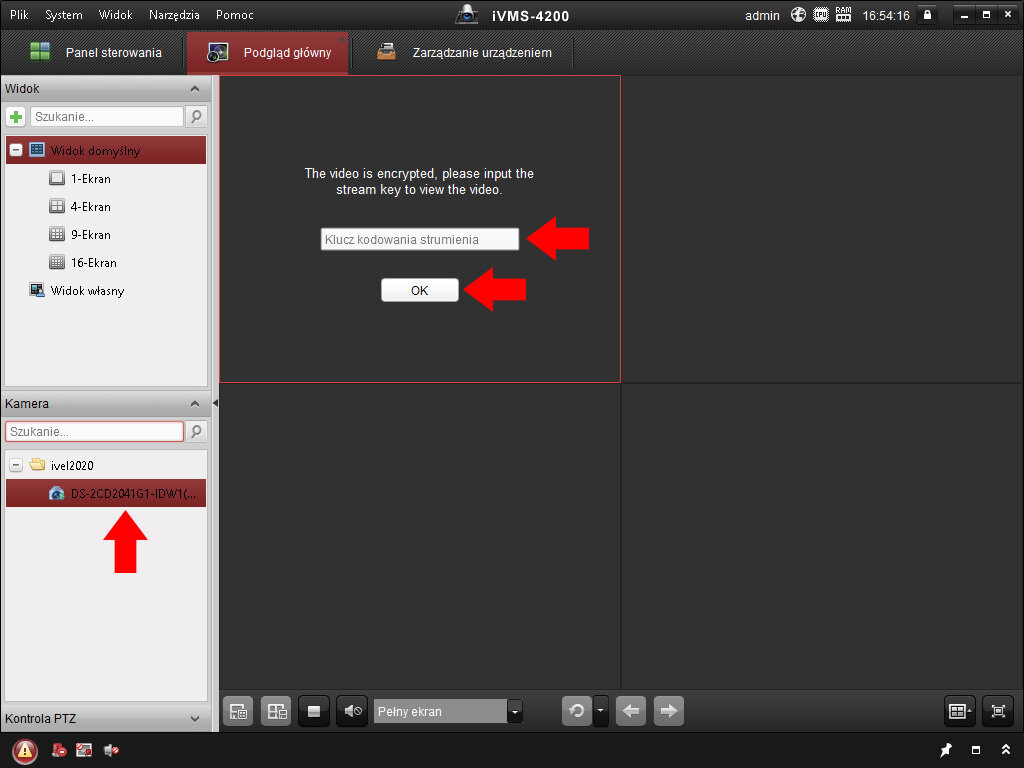1024x768 pixels.
Task: Click the lock icon in title bar
Action: 927,15
